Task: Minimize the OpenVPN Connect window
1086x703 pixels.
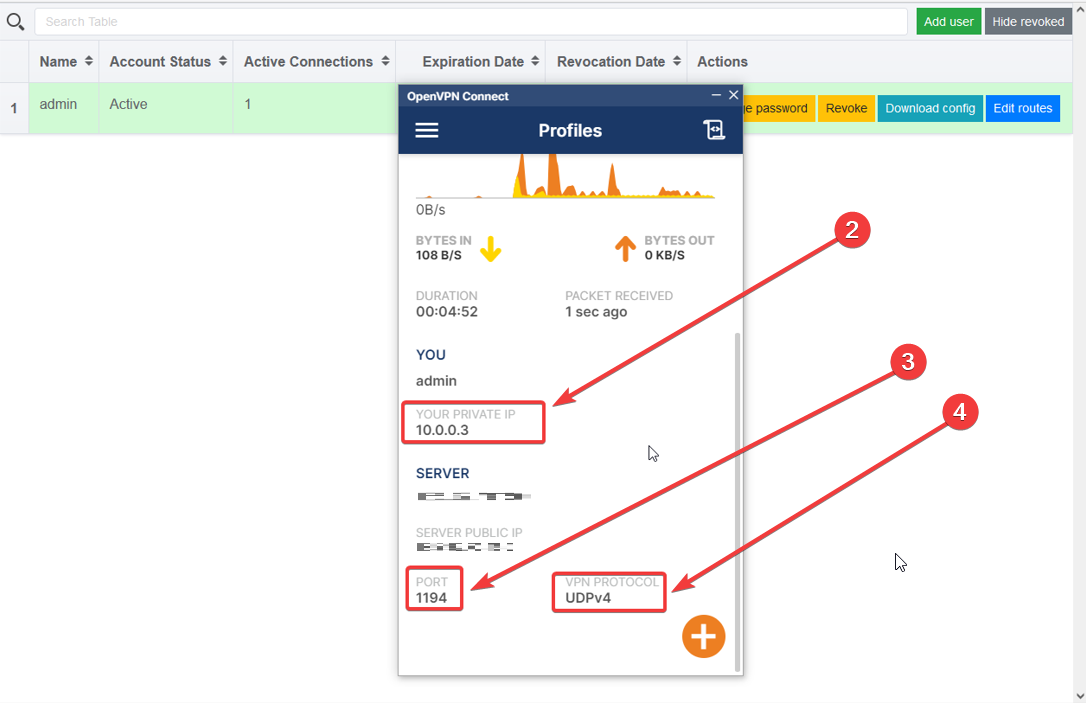Action: click(716, 95)
